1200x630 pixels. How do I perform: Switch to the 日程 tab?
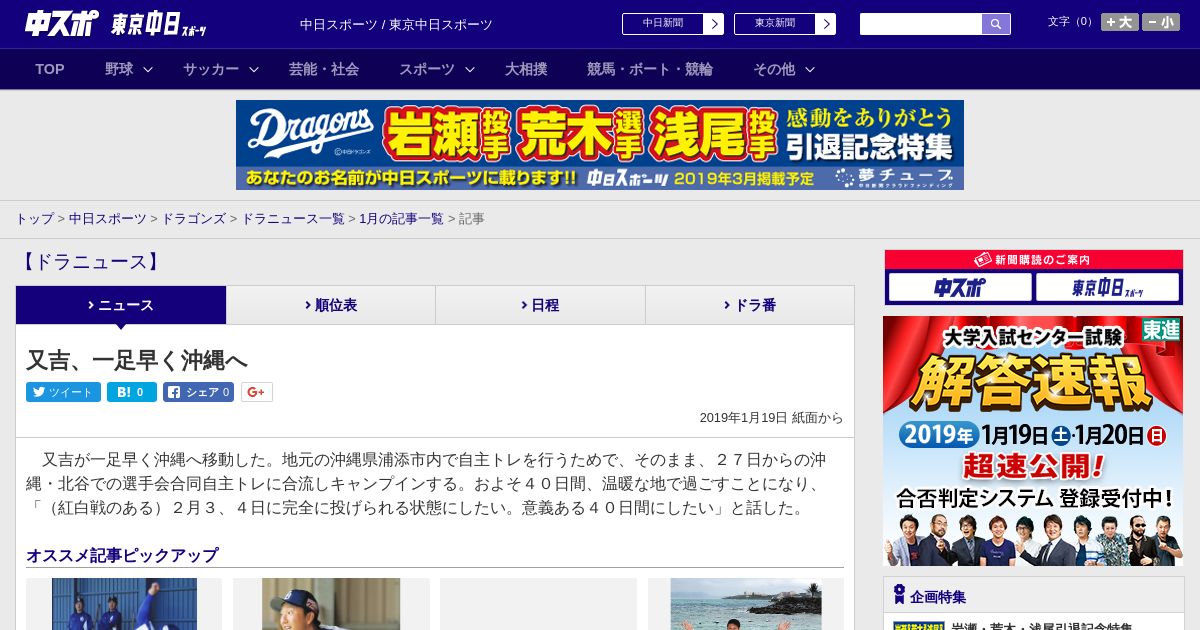(540, 305)
